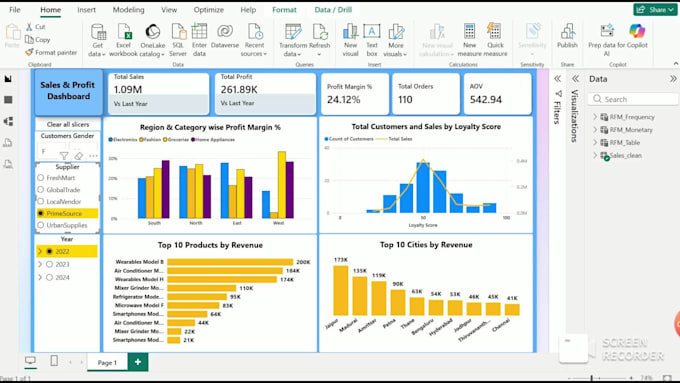The height and width of the screenshot is (383, 680).
Task: Toggle PrimeSource supplier radio button
Action: point(41,213)
